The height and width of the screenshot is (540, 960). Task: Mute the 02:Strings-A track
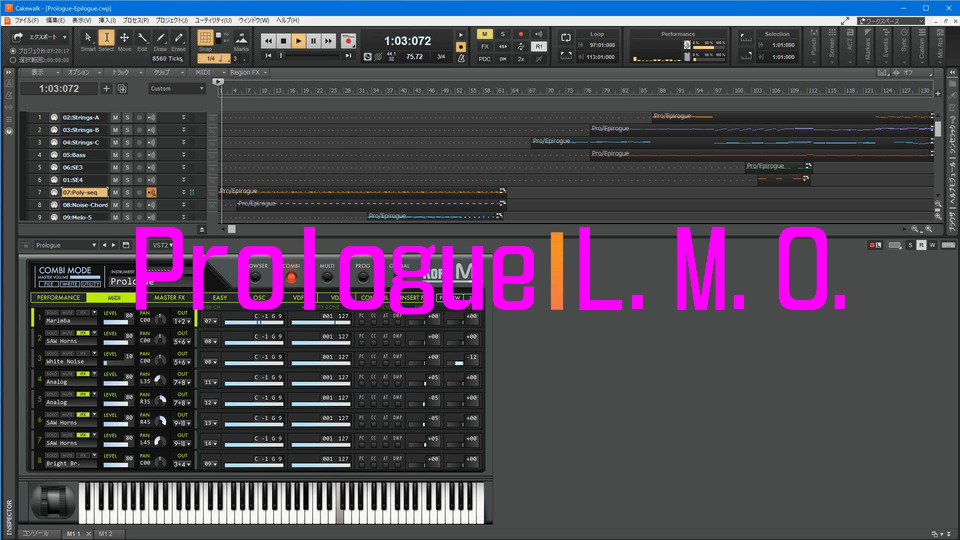[x=115, y=118]
